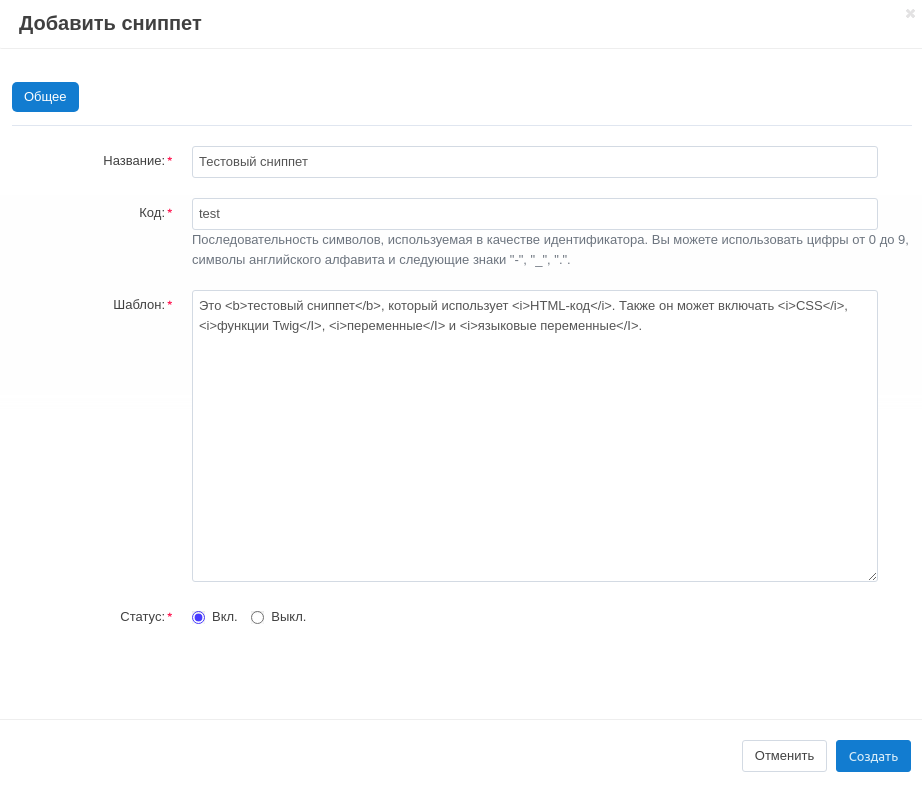Grab the textarea resize handle corner
922x790 pixels.
click(x=872, y=576)
